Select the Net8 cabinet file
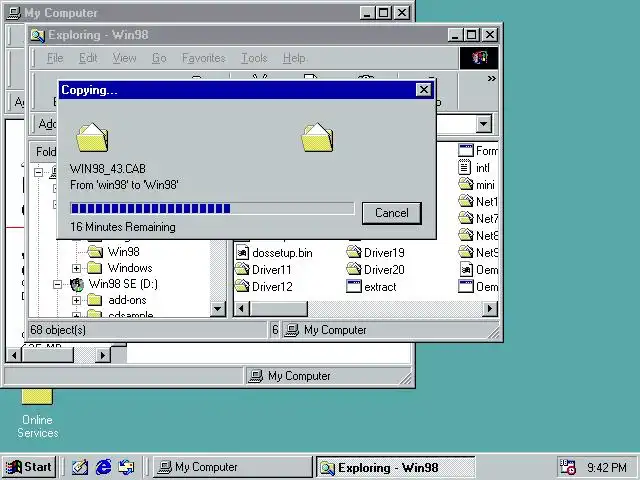 click(478, 236)
